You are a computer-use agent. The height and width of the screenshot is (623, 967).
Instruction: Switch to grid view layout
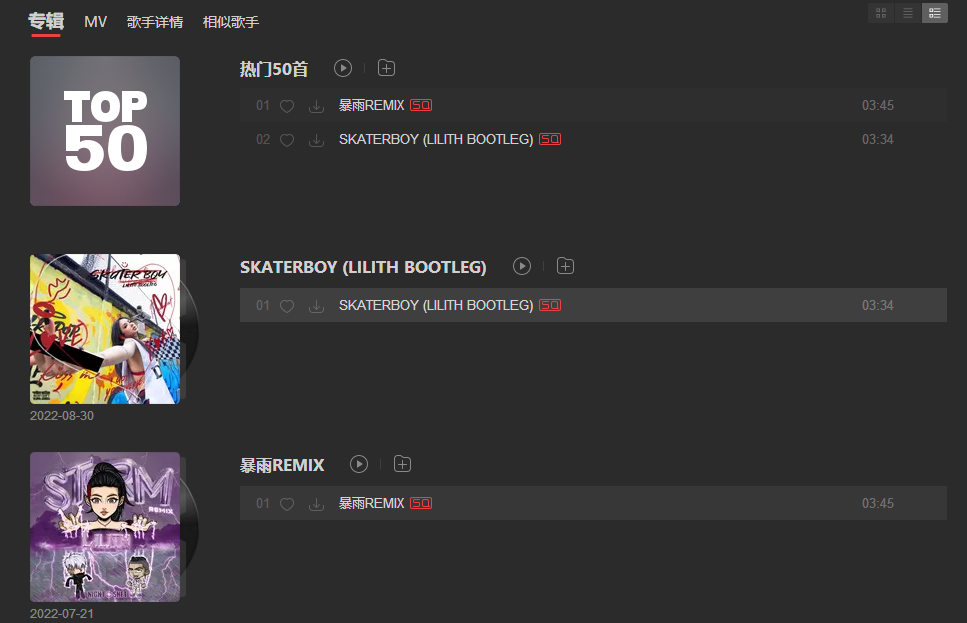click(881, 13)
